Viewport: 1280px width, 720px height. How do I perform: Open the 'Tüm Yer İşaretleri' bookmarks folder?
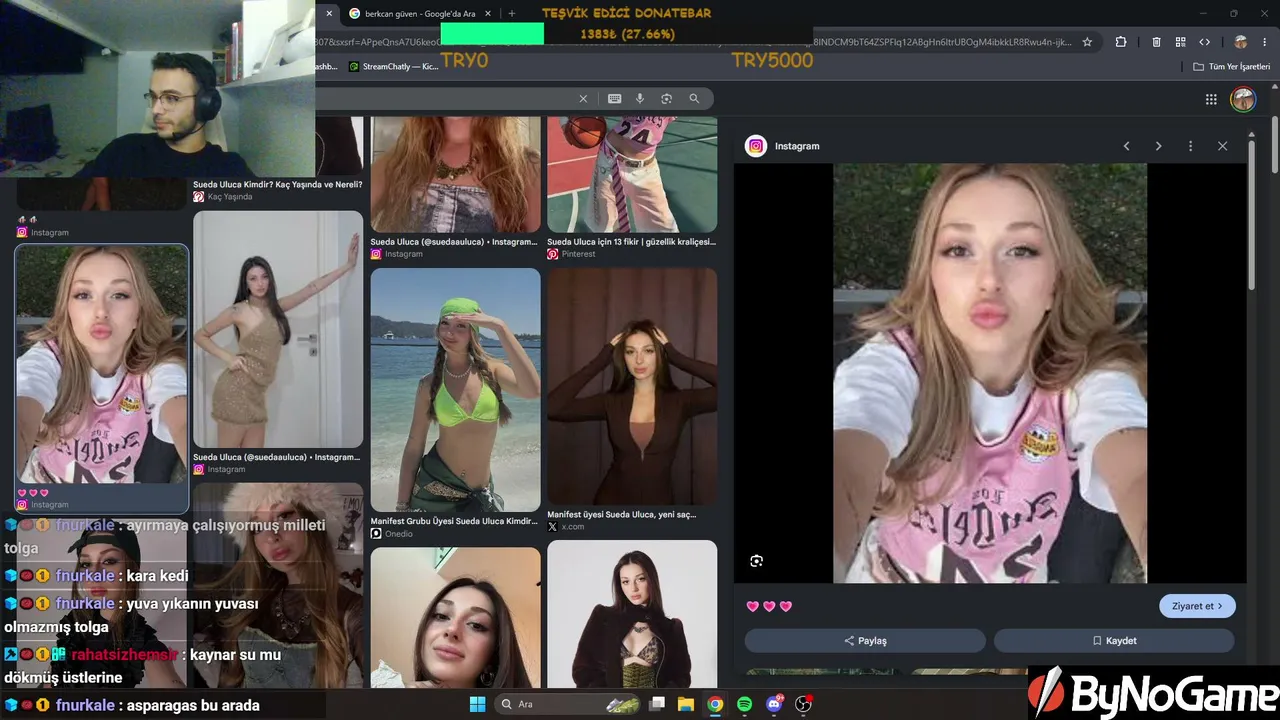(1231, 67)
